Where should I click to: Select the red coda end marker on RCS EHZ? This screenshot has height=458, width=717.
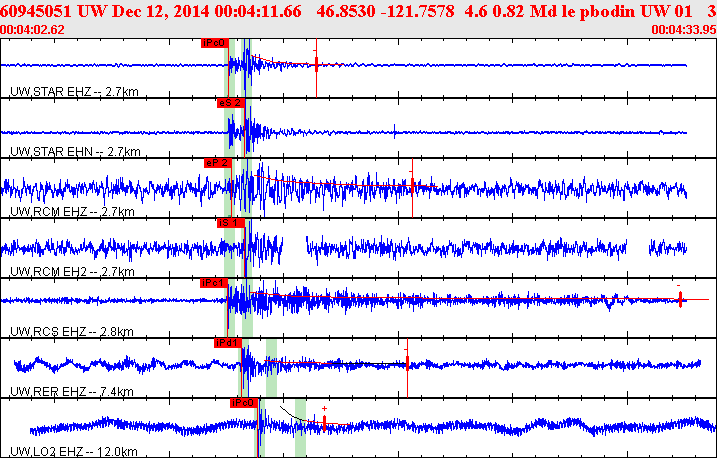(680, 298)
